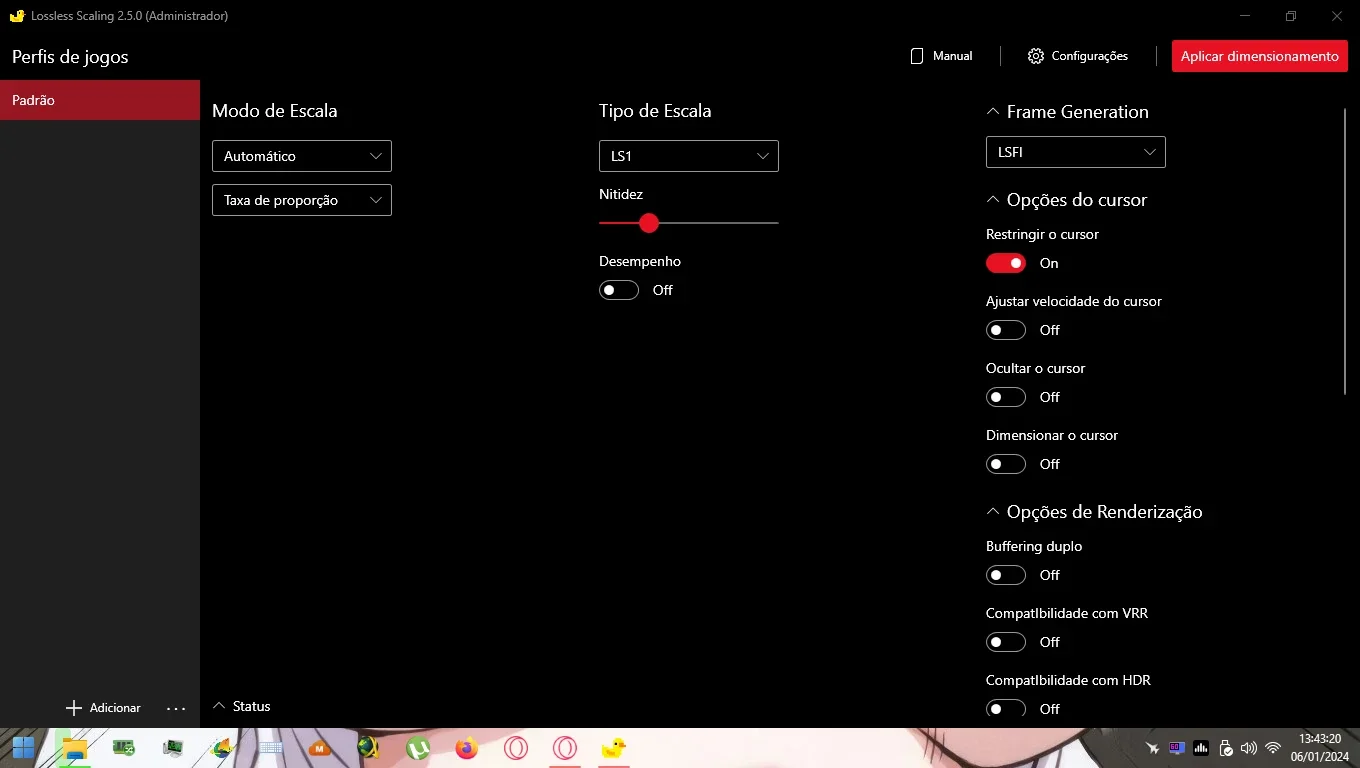
Task: Open the Lossless Scaling duck taskbar icon
Action: click(x=614, y=748)
